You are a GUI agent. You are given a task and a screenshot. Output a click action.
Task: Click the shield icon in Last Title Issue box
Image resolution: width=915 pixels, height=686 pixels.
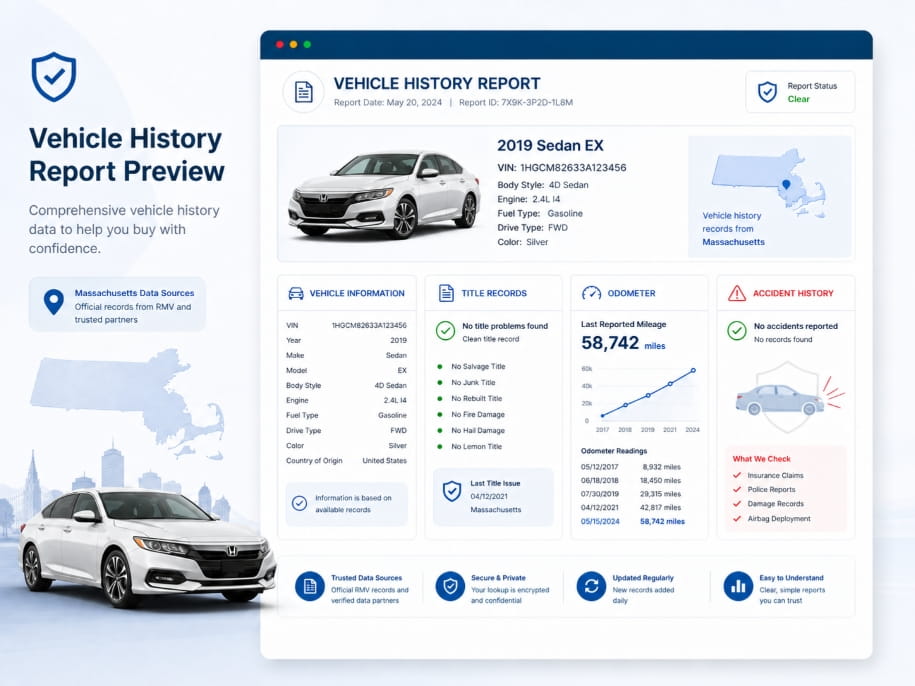452,491
